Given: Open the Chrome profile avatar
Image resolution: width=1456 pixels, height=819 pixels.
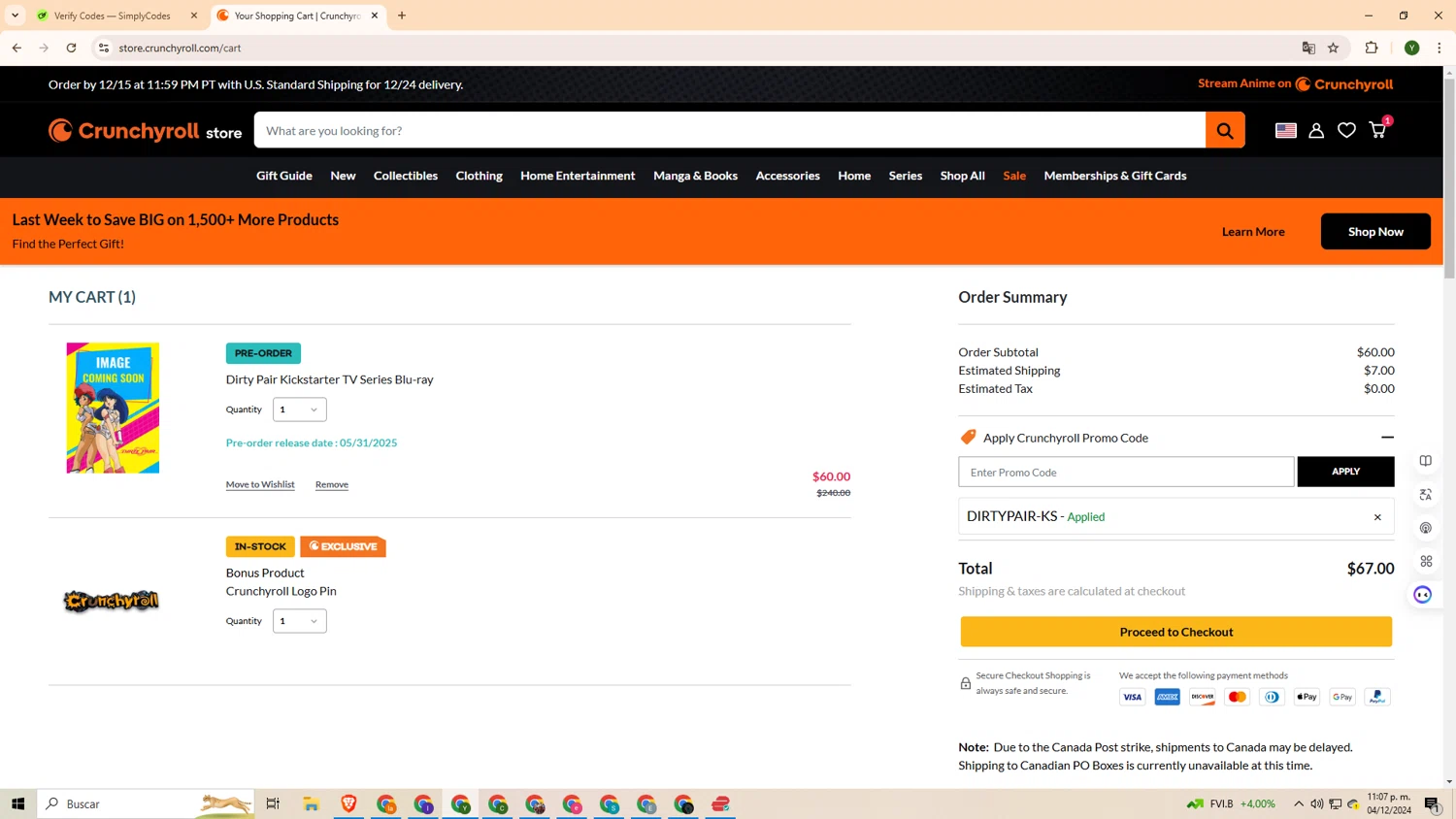Looking at the screenshot, I should (x=1412, y=48).
